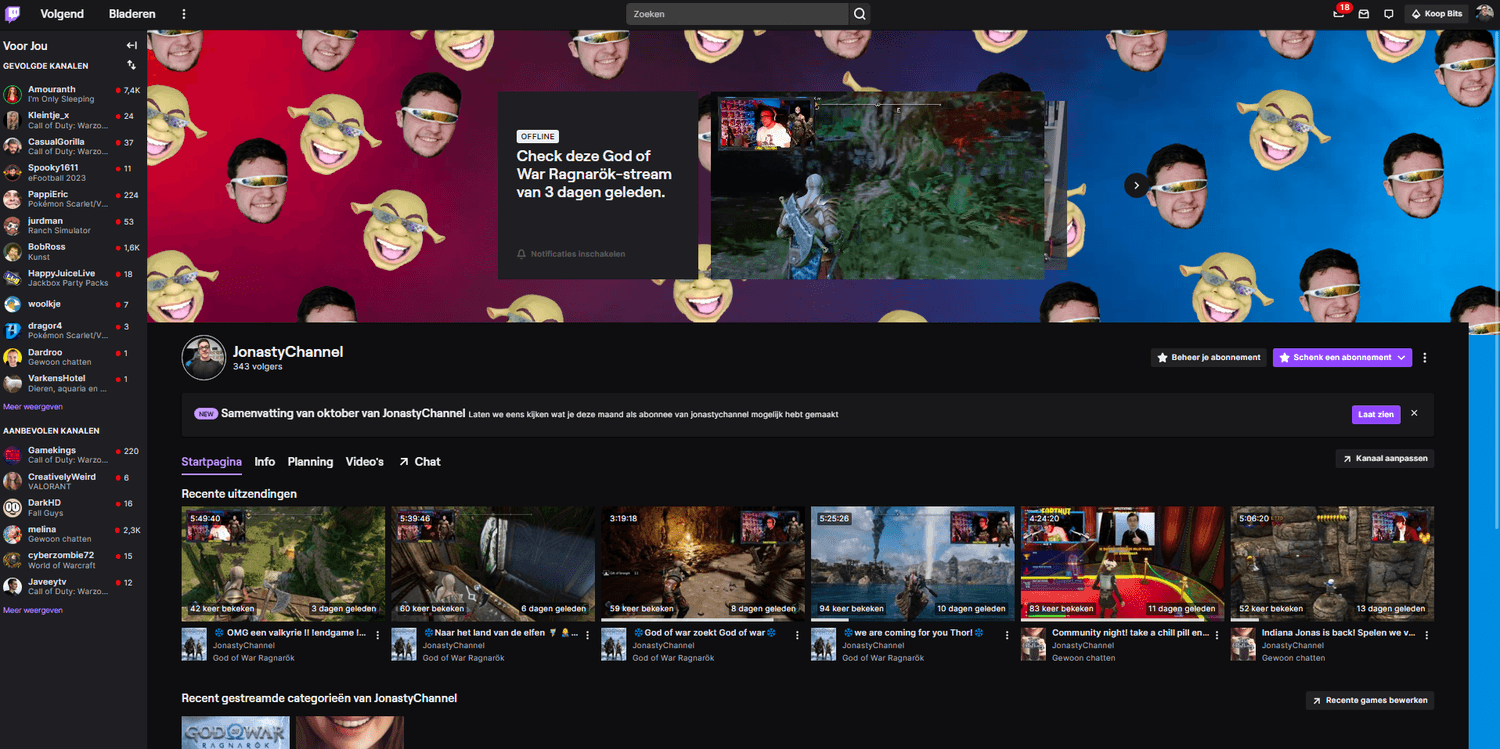Open options for Community night video
Screen dimensions: 1500x749
1217,635
